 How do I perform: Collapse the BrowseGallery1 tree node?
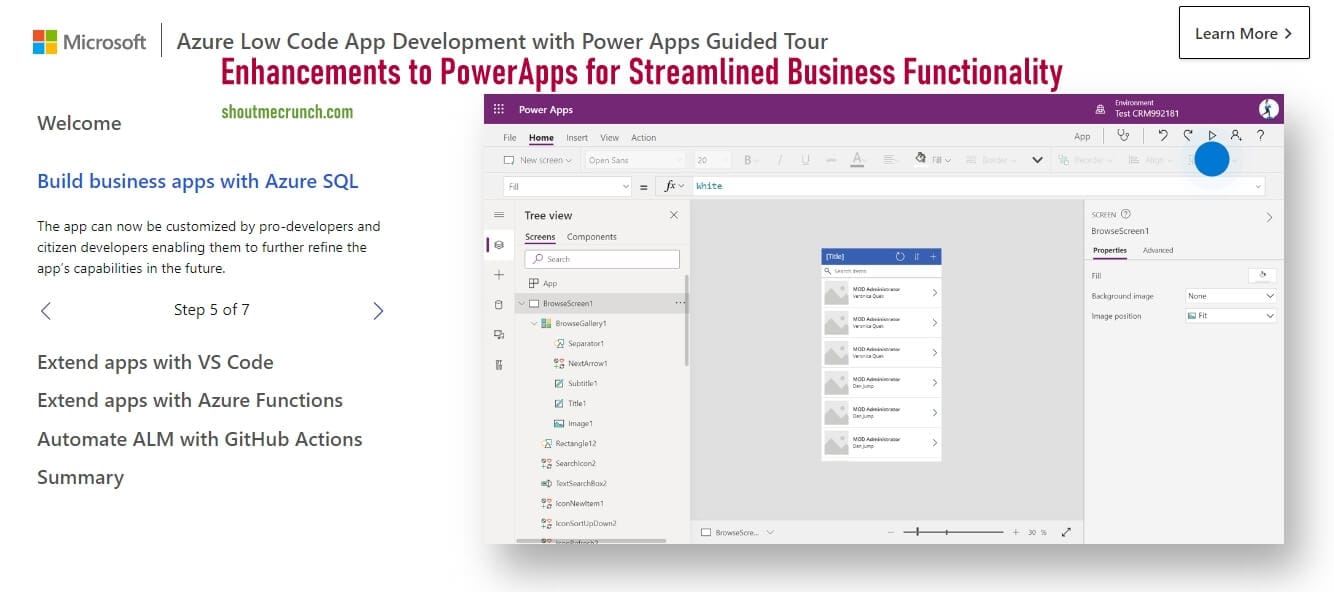(534, 323)
